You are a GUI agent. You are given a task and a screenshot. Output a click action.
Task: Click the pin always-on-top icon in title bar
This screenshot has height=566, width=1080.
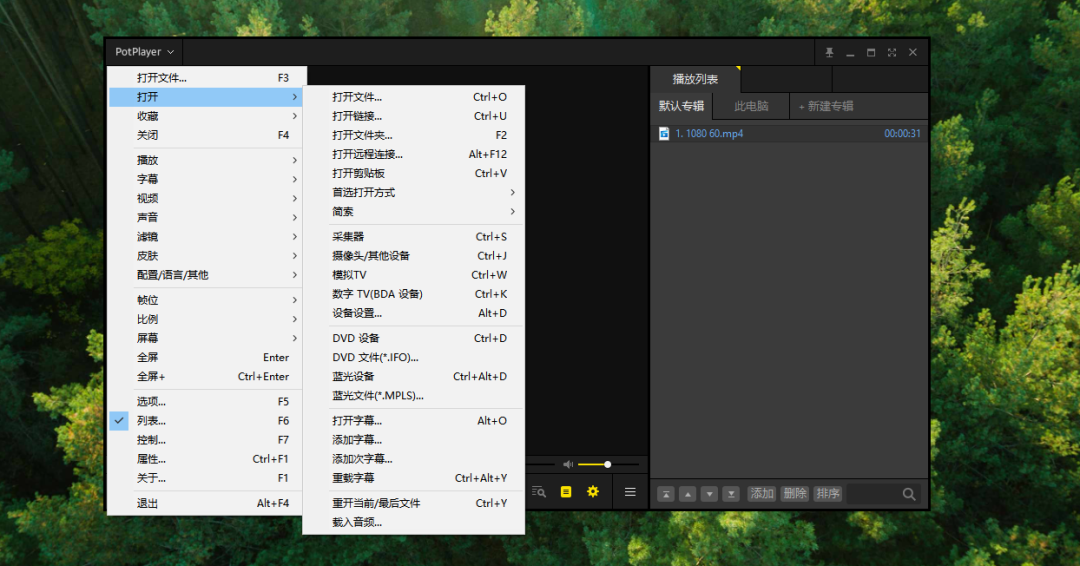click(x=829, y=52)
